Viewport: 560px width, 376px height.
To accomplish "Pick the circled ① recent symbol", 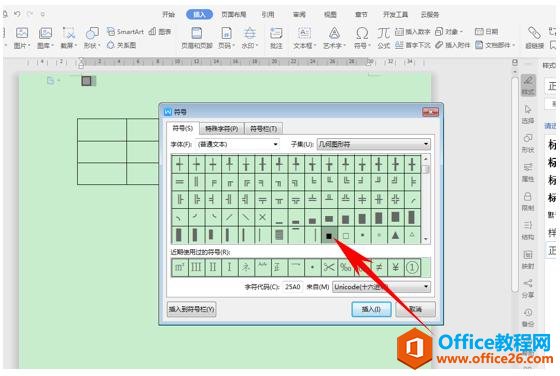I will [412, 267].
